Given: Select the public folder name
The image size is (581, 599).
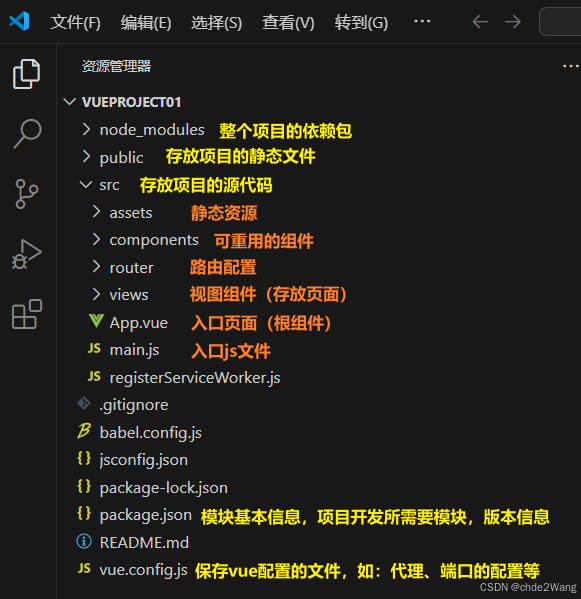Looking at the screenshot, I should click(121, 158).
